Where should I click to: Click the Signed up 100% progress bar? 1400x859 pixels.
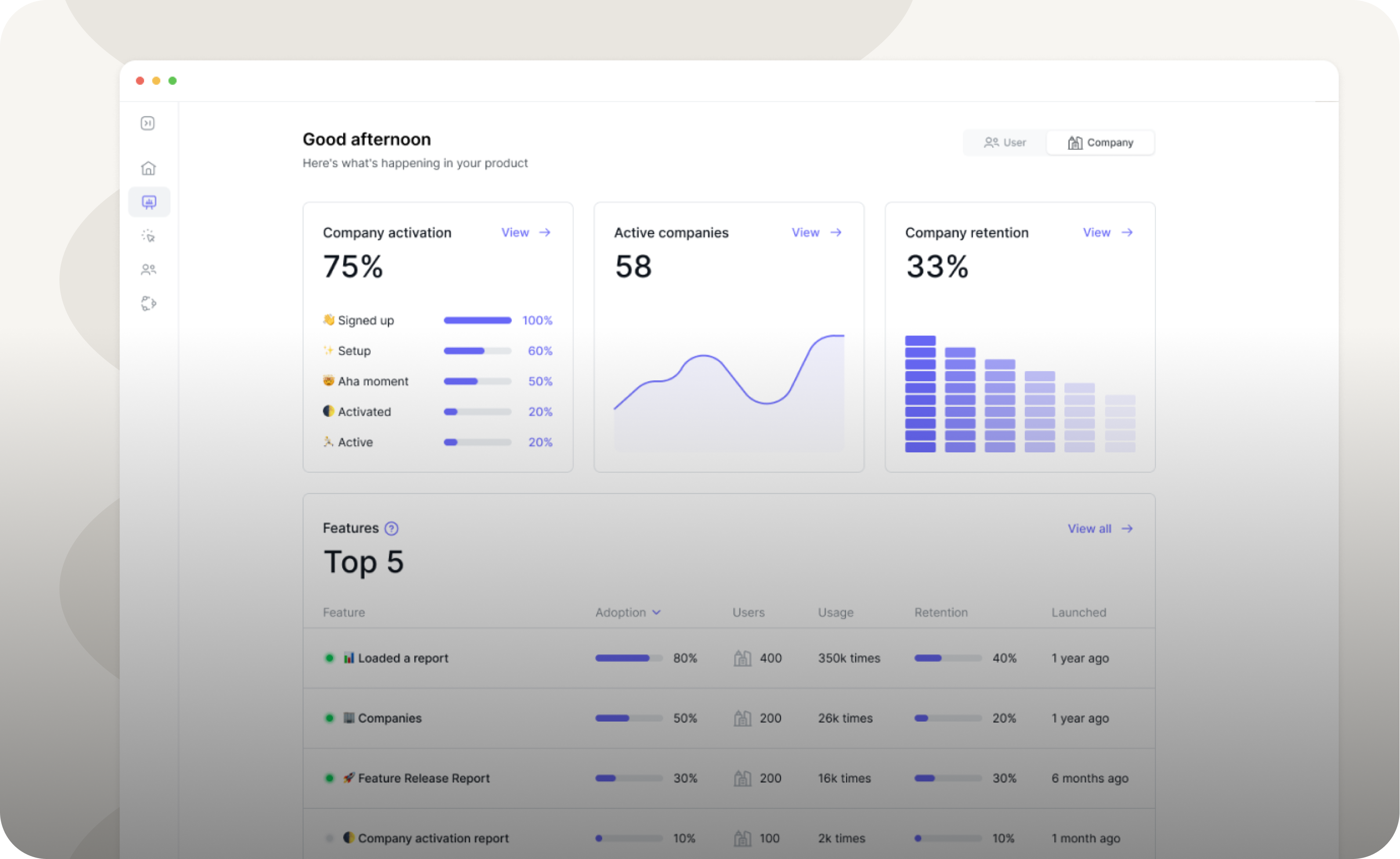(477, 321)
